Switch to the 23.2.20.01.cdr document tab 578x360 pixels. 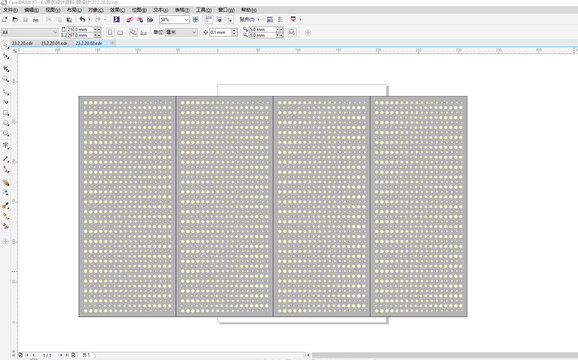click(54, 43)
